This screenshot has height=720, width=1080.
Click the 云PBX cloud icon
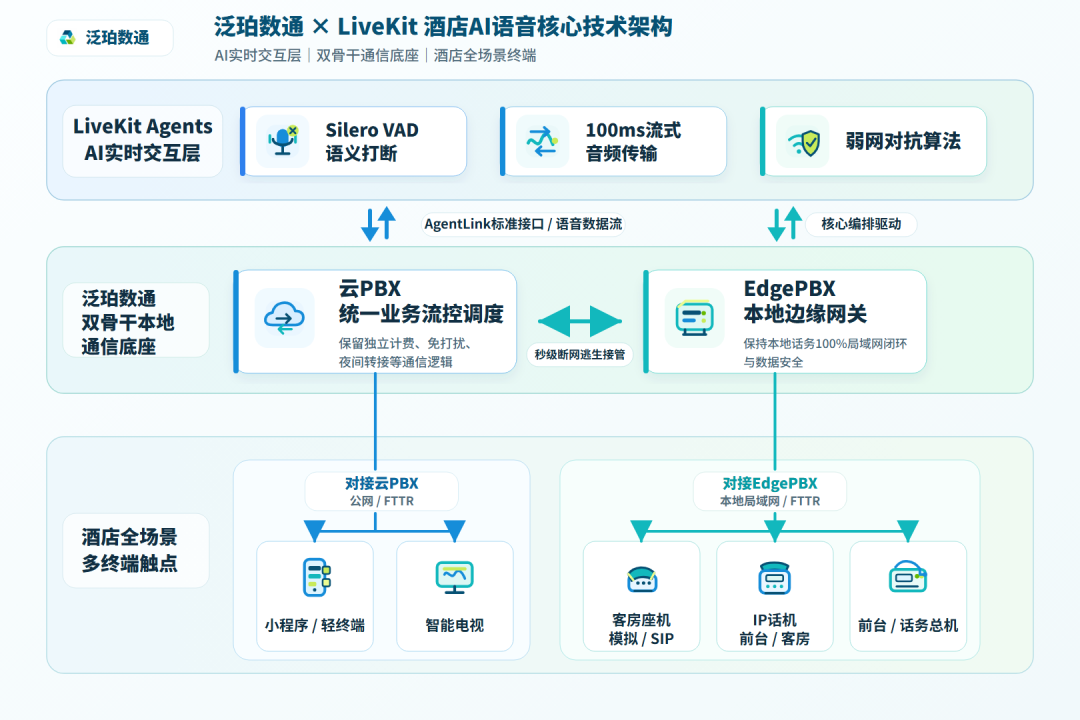coord(284,318)
